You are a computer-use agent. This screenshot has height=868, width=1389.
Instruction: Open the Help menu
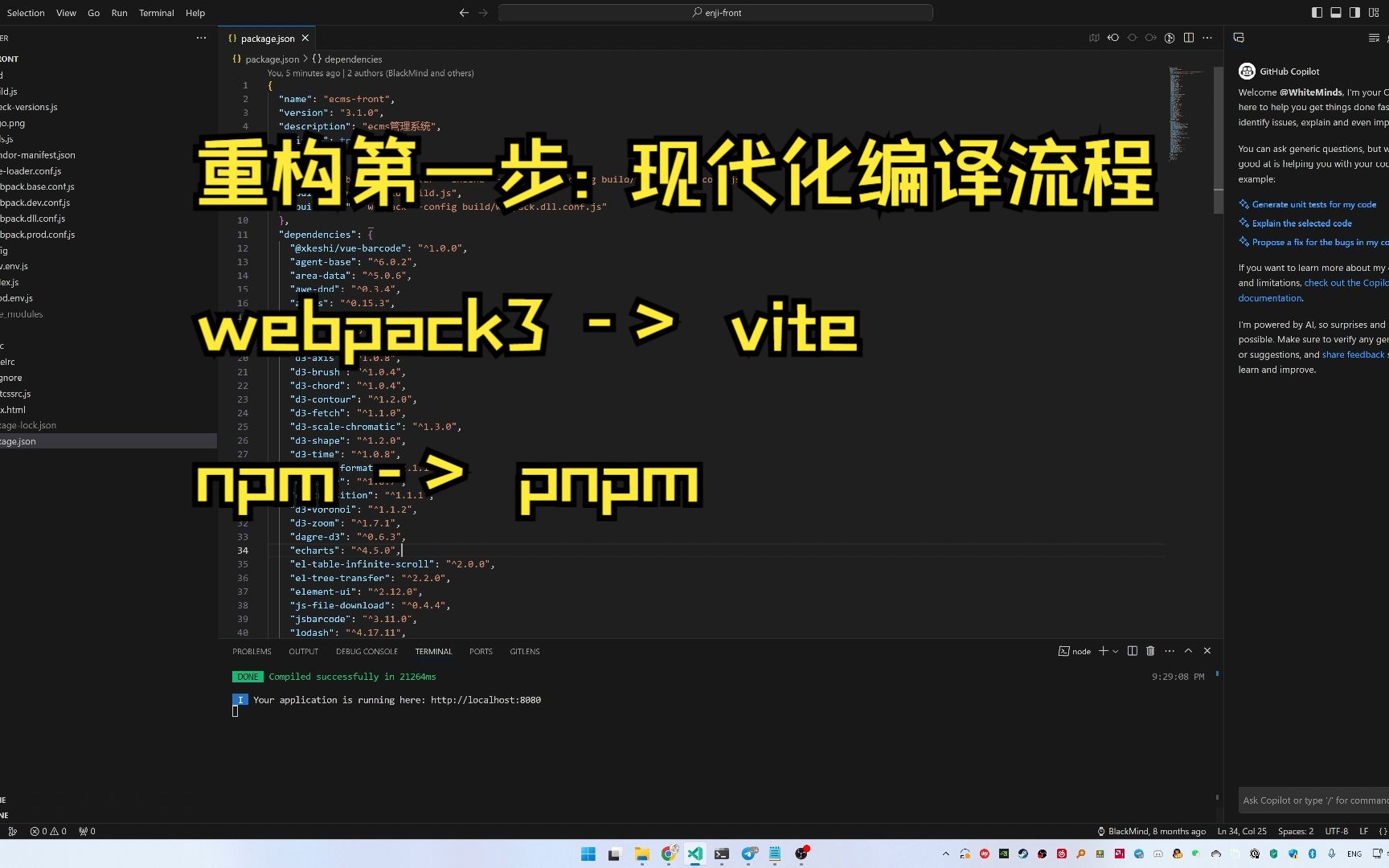[x=195, y=13]
